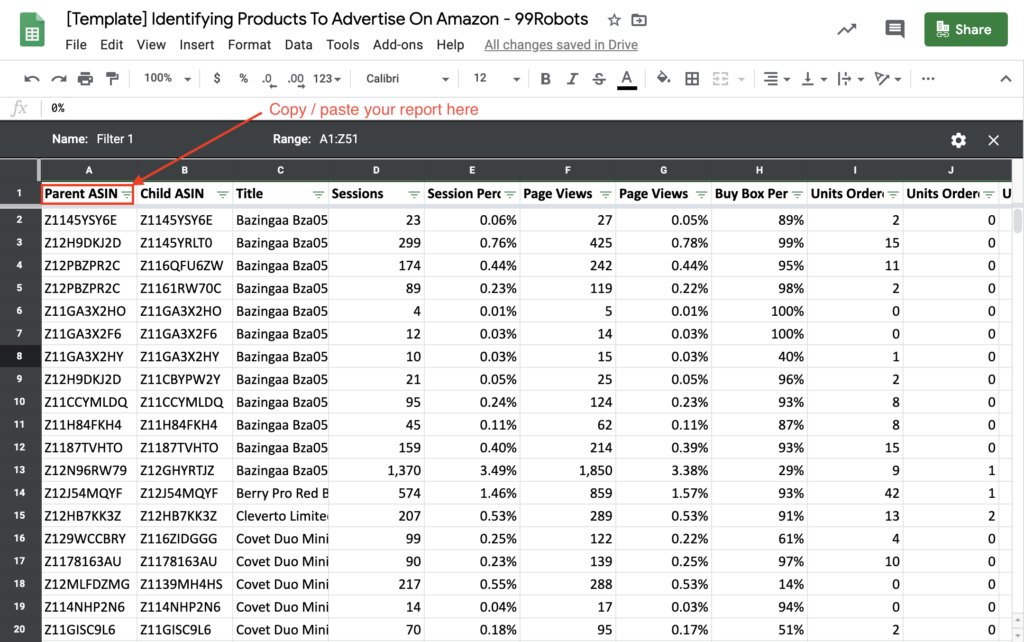The width and height of the screenshot is (1024, 642).
Task: Open the comment history icon
Action: pyautogui.click(x=894, y=29)
